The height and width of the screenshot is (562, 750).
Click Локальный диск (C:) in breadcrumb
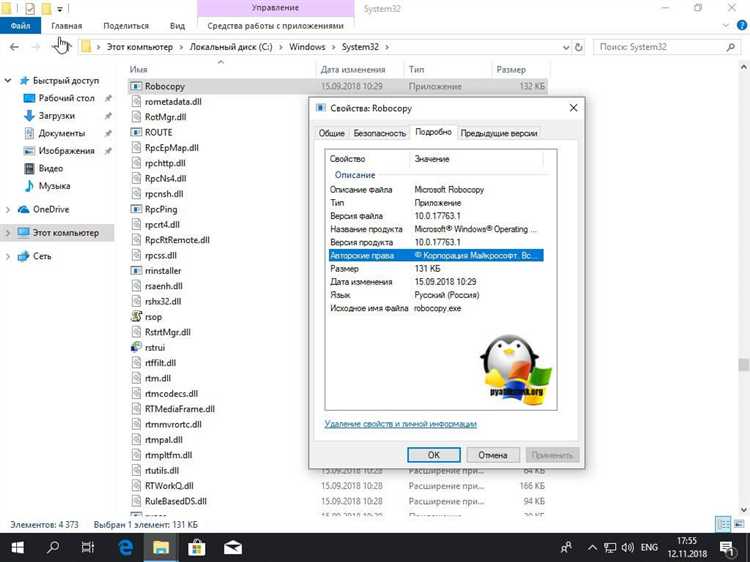point(231,47)
